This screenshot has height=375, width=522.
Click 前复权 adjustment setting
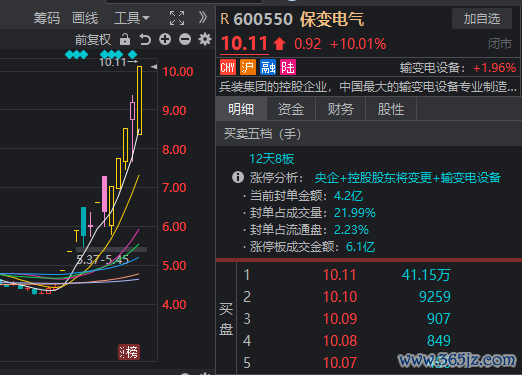pyautogui.click(x=93, y=40)
